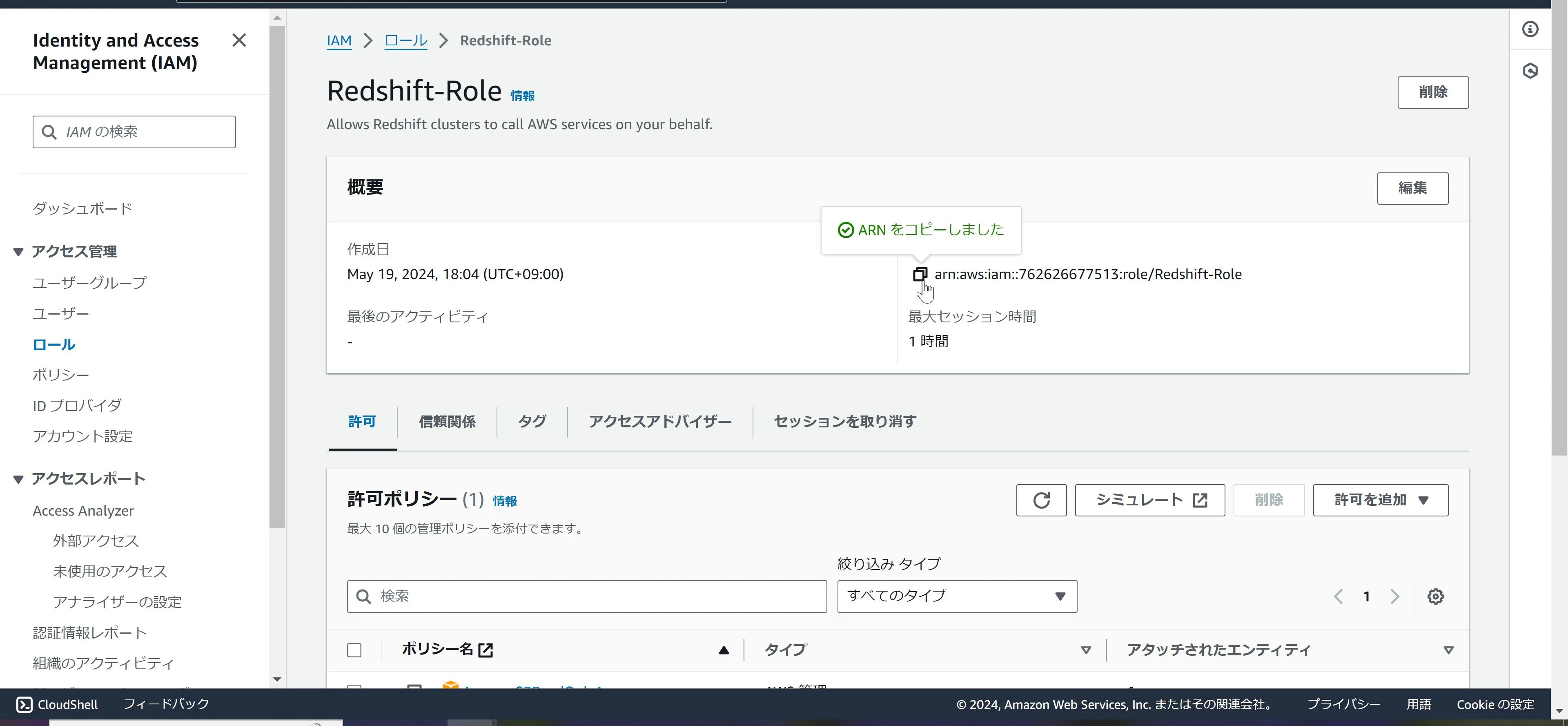
Task: Close the IAM navigation panel
Action: tap(239, 40)
